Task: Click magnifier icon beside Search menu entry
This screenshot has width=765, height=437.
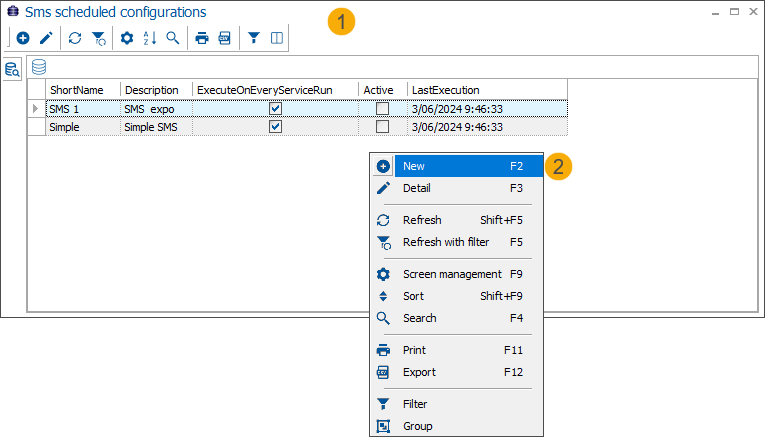Action: [383, 318]
